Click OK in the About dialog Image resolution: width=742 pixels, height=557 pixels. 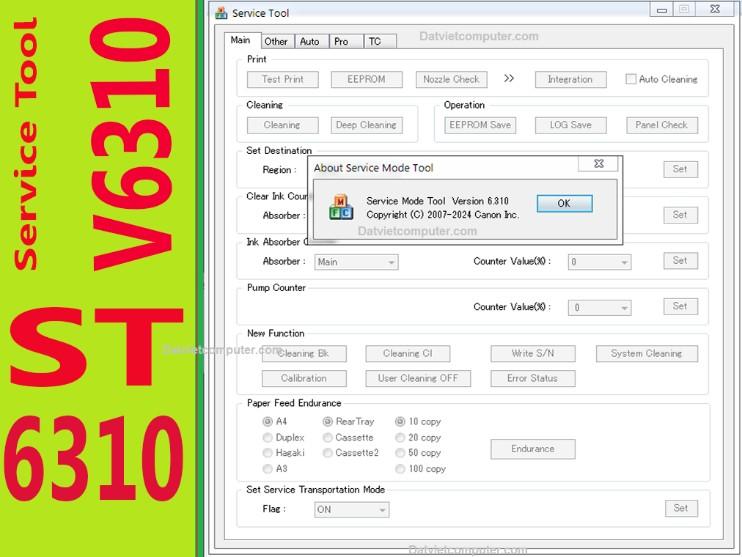(x=564, y=203)
